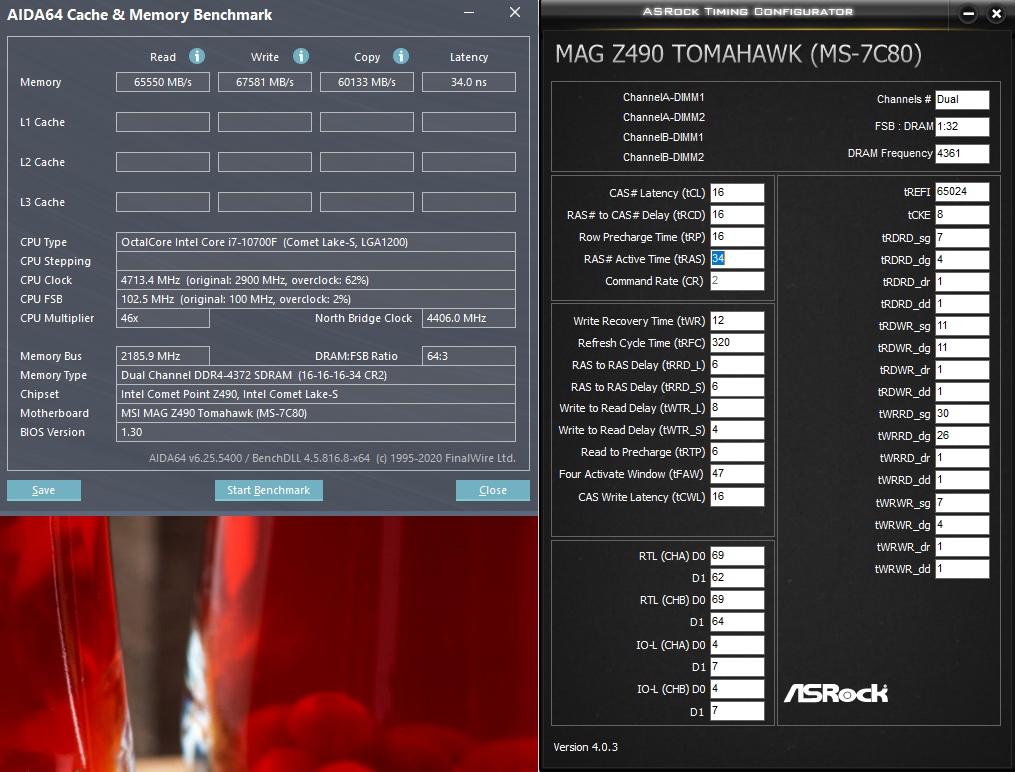Click the IO-L (CHA) D0 field
Image resolution: width=1015 pixels, height=772 pixels.
[x=737, y=645]
